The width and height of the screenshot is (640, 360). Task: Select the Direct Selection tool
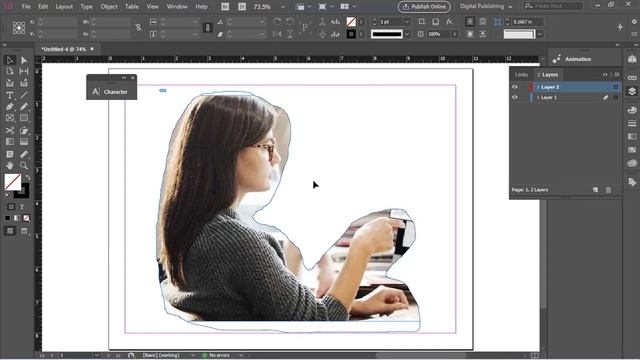coord(24,60)
